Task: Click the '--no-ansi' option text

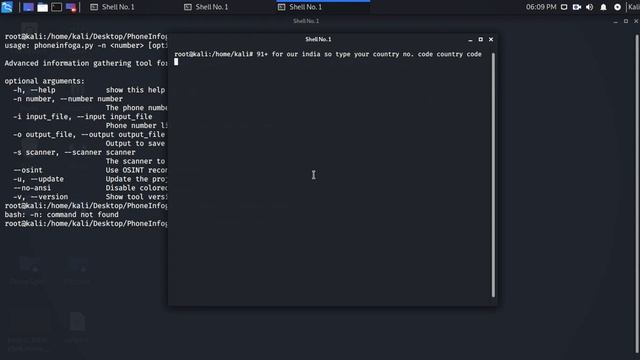Action: click(32, 188)
